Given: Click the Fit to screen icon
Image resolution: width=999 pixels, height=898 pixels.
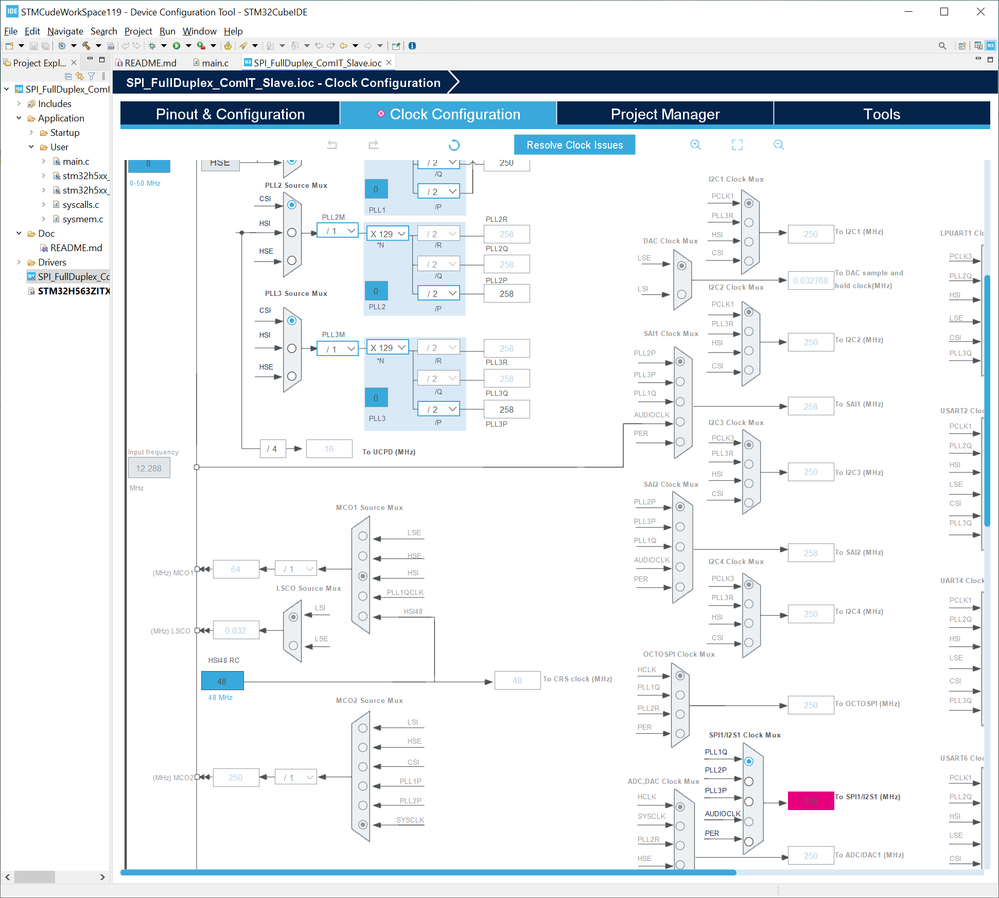Looking at the screenshot, I should 737,145.
